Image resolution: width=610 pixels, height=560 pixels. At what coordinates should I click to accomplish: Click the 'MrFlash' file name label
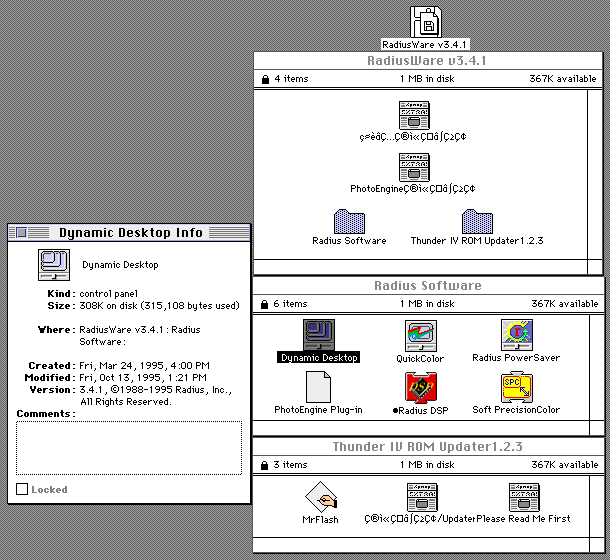click(321, 520)
